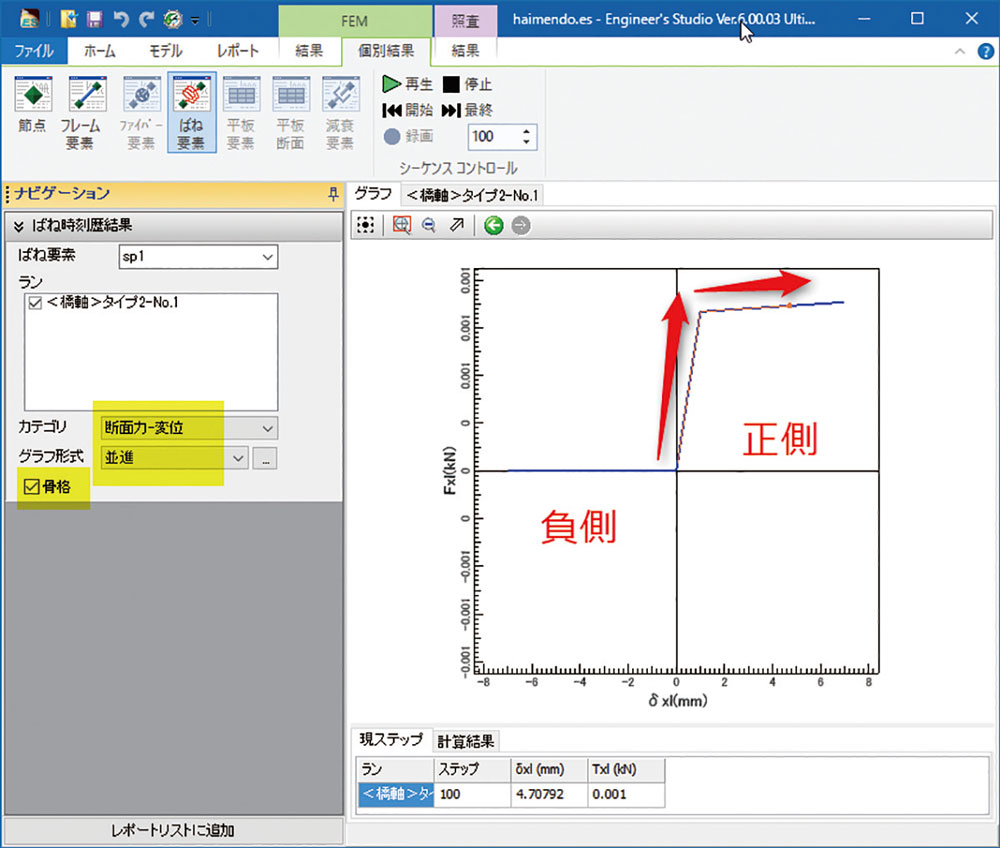Click the ellipsis button beside グラフ形式

(265, 458)
